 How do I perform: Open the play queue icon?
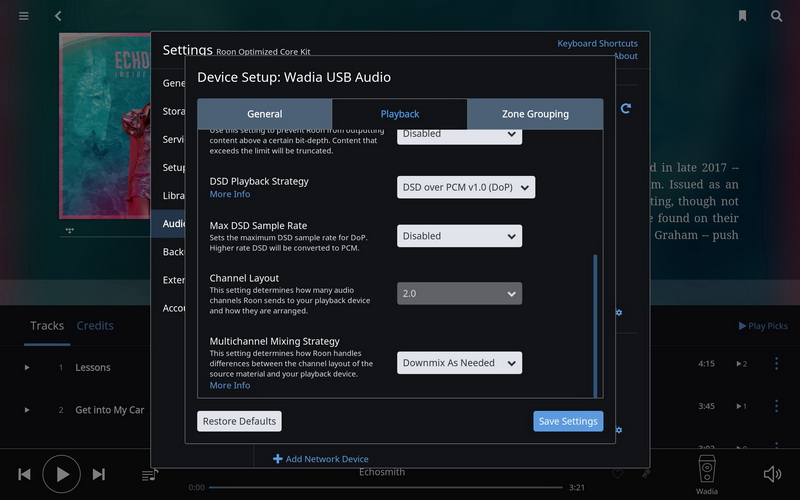[x=149, y=474]
